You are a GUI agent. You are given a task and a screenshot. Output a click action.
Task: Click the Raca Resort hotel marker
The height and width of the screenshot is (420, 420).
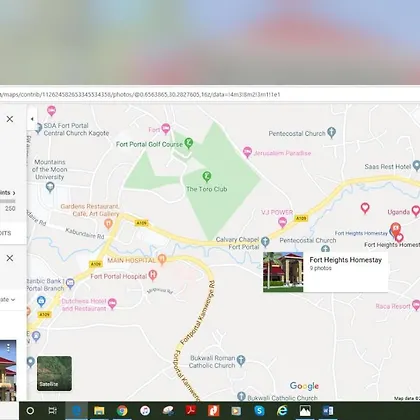click(416, 305)
